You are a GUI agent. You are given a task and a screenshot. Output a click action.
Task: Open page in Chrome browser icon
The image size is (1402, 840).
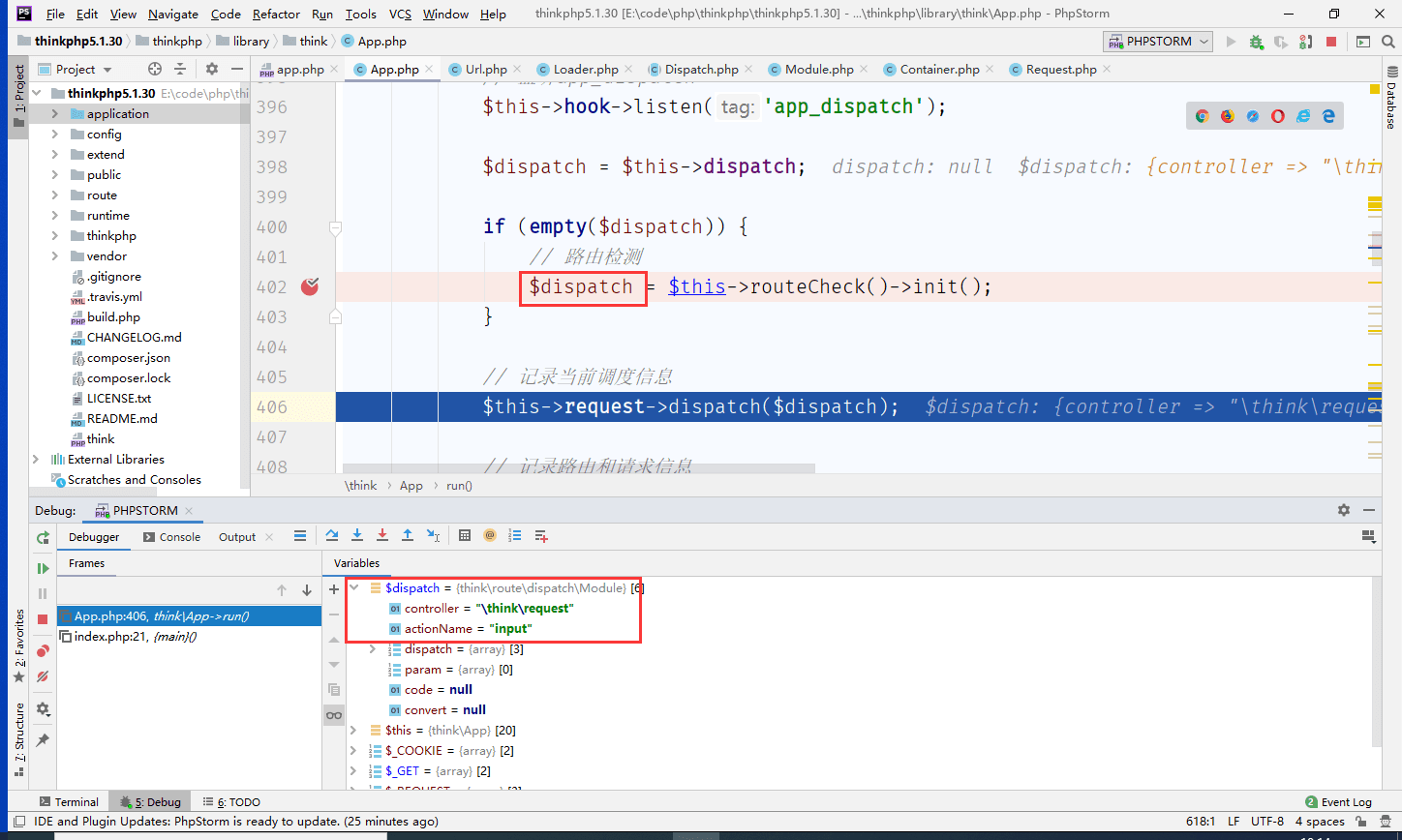[1202, 116]
